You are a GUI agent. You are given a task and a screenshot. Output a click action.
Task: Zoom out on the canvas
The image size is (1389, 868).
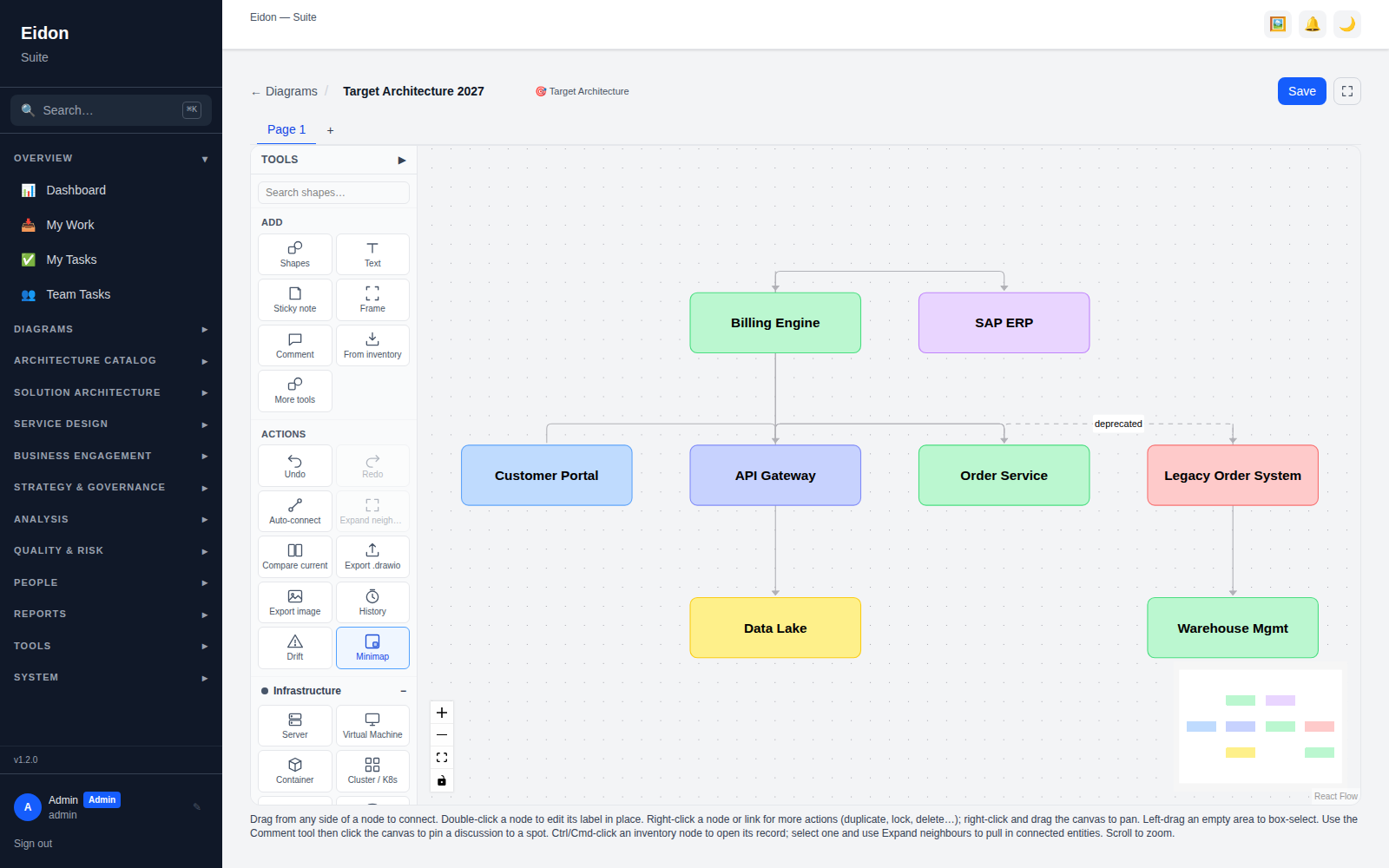coord(442,735)
